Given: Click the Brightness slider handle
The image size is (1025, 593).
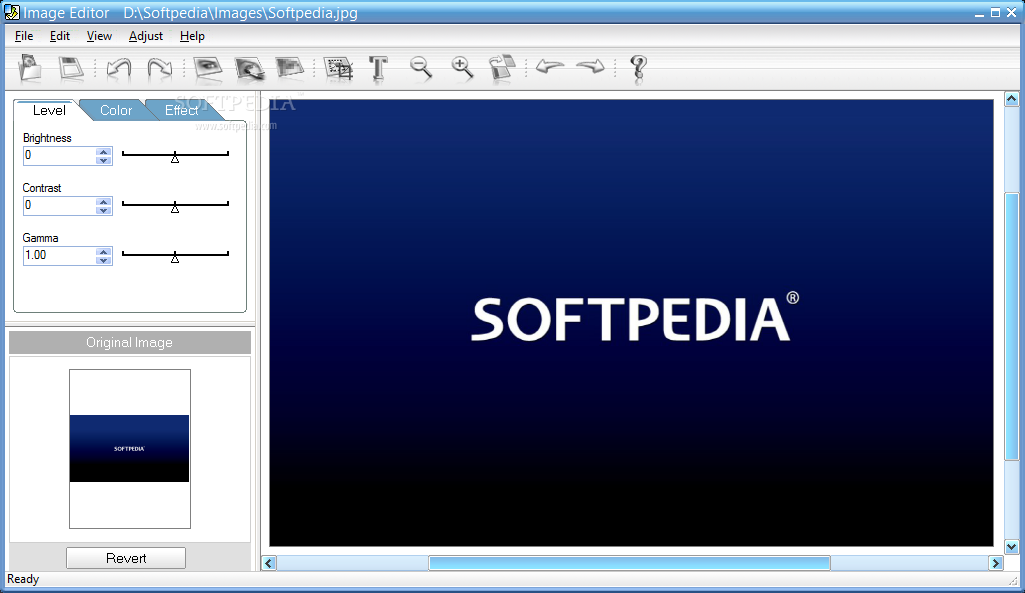Looking at the screenshot, I should point(175,158).
